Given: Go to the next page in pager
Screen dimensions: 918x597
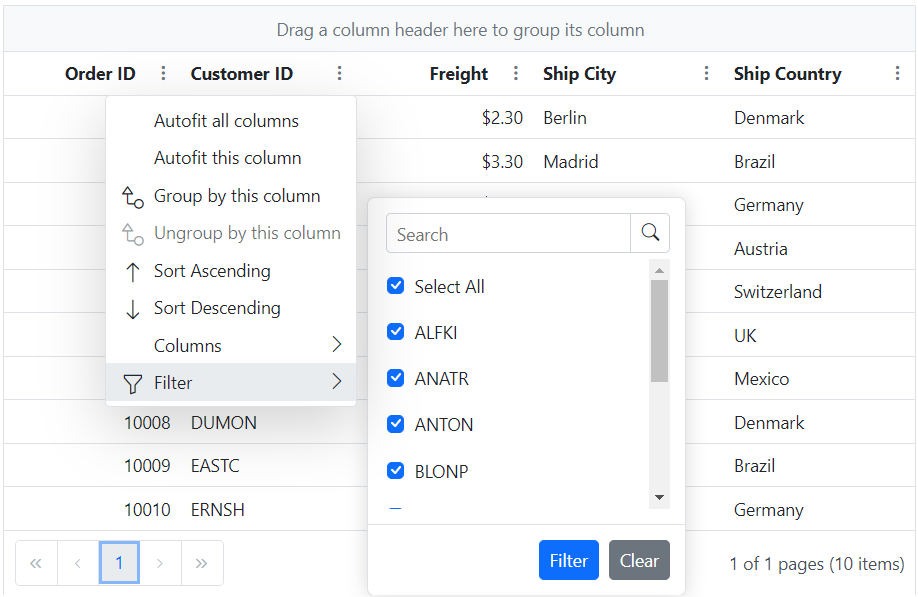Looking at the screenshot, I should (160, 563).
